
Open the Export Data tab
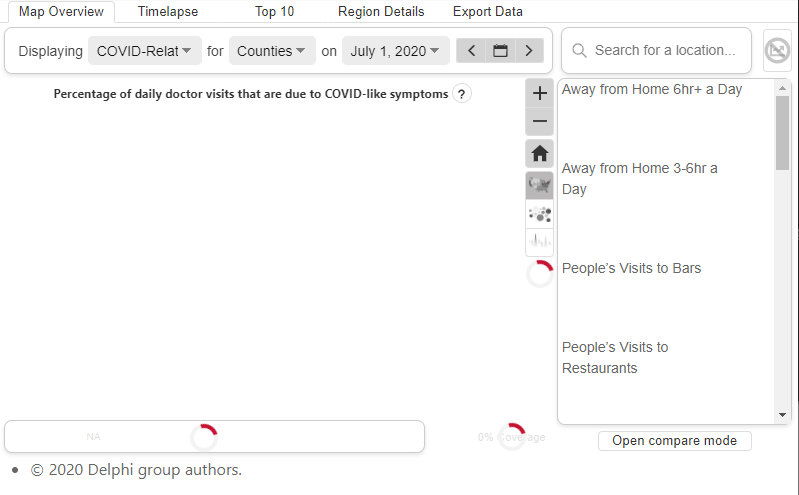coord(488,11)
